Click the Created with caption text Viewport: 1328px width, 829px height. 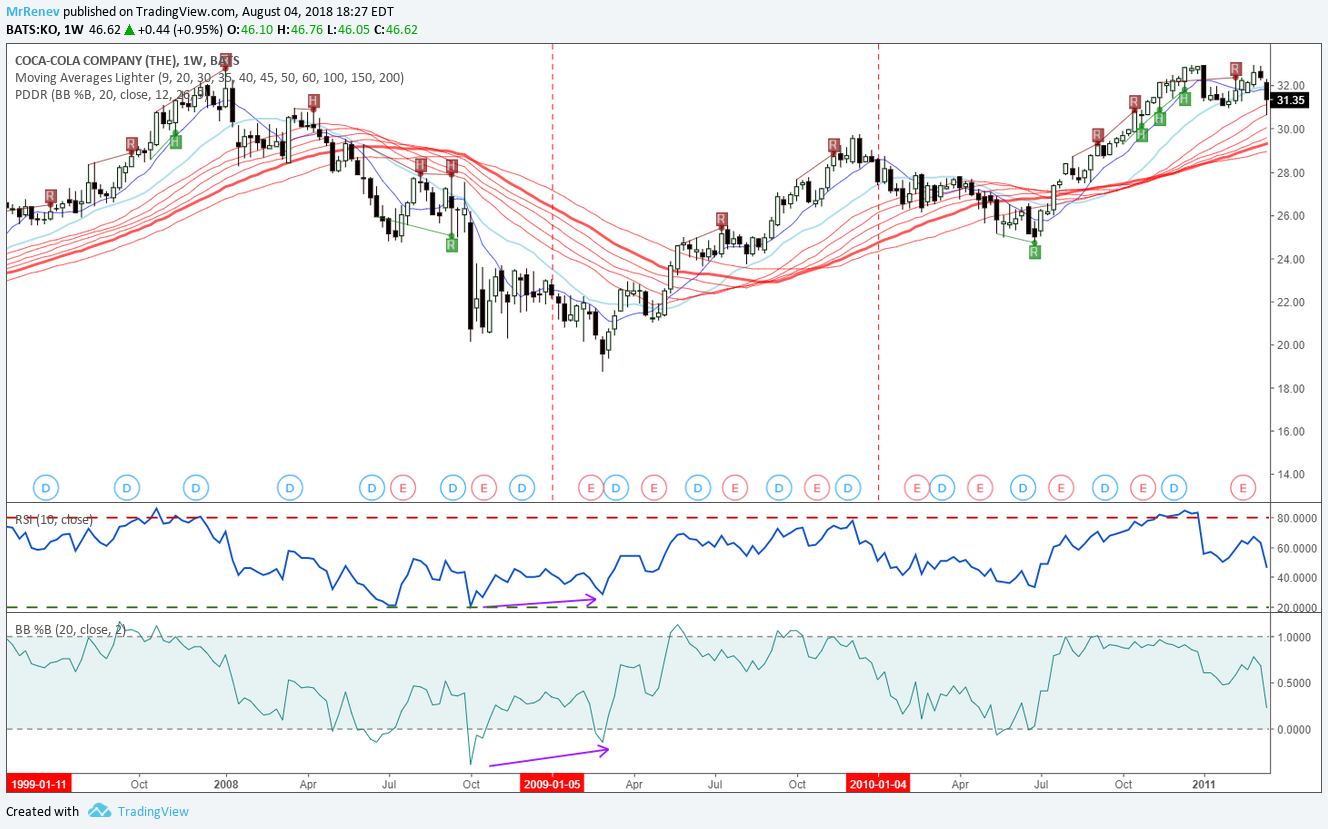click(42, 812)
